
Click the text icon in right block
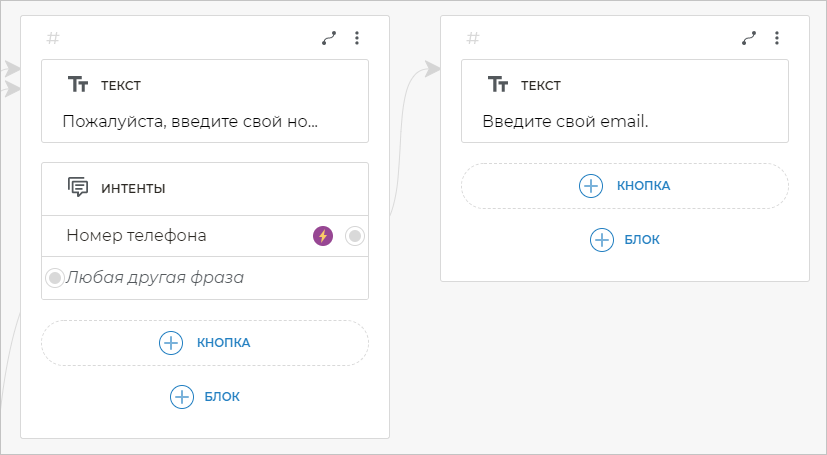498,85
